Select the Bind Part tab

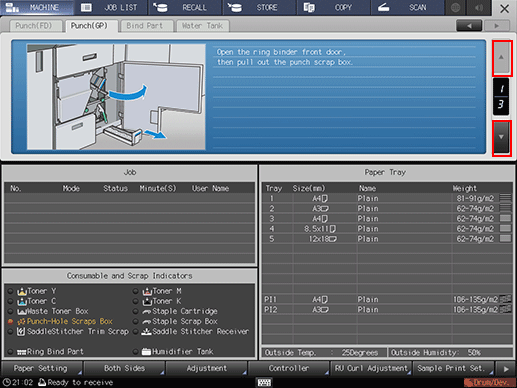tap(147, 26)
